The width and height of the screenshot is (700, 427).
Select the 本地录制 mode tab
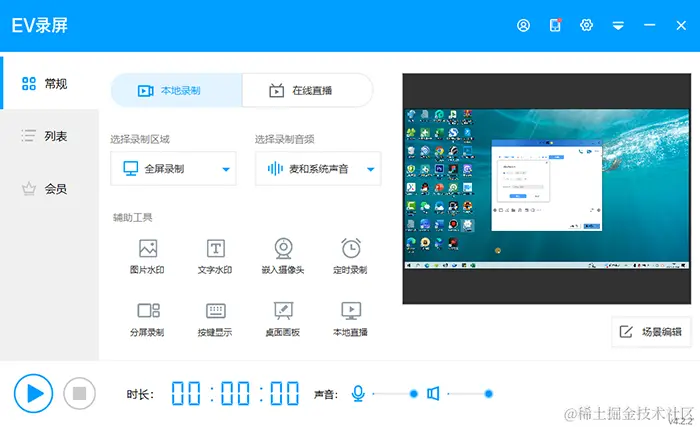(x=176, y=91)
